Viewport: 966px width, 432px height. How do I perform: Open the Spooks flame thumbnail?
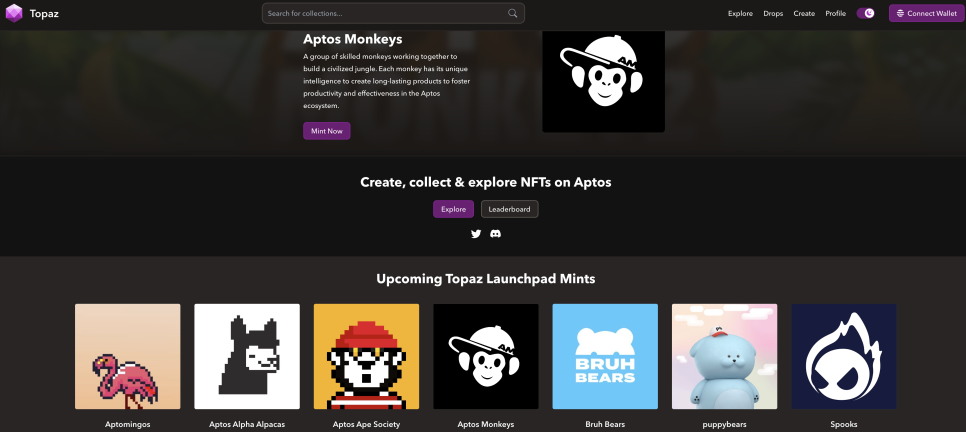coord(844,356)
